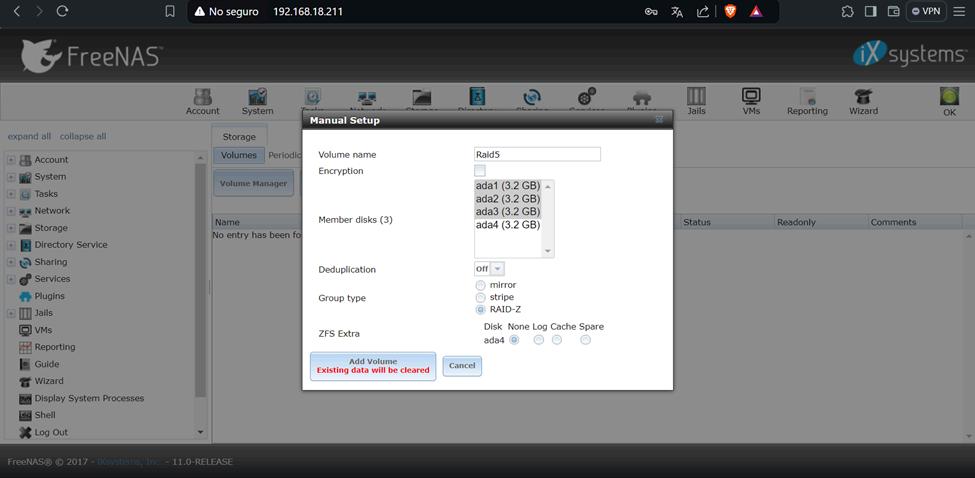This screenshot has width=975, height=478.
Task: Set ada4 ZFS extra to Cache
Action: (557, 339)
